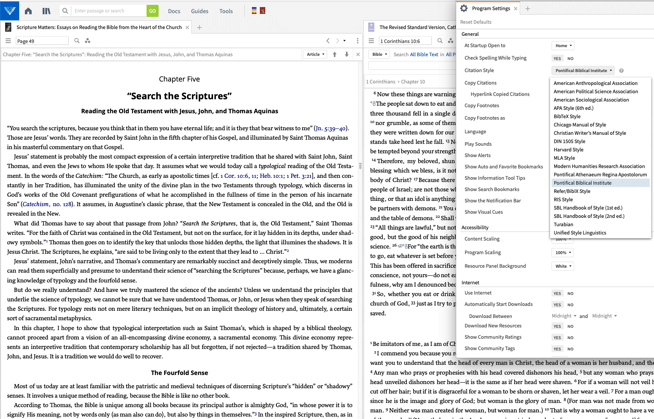
Task: Click the red shortcut book icon in toolbar
Action: coord(262,11)
